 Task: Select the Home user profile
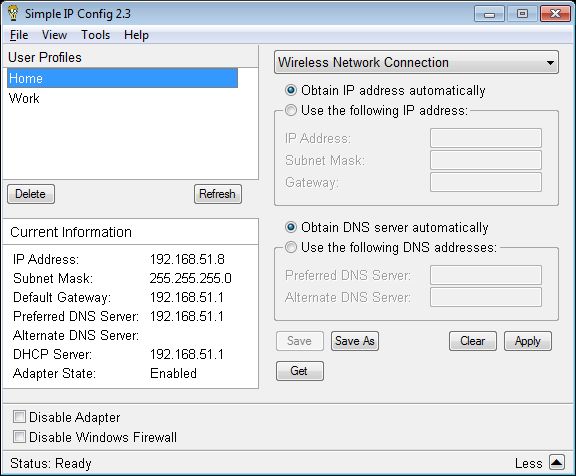[122, 78]
